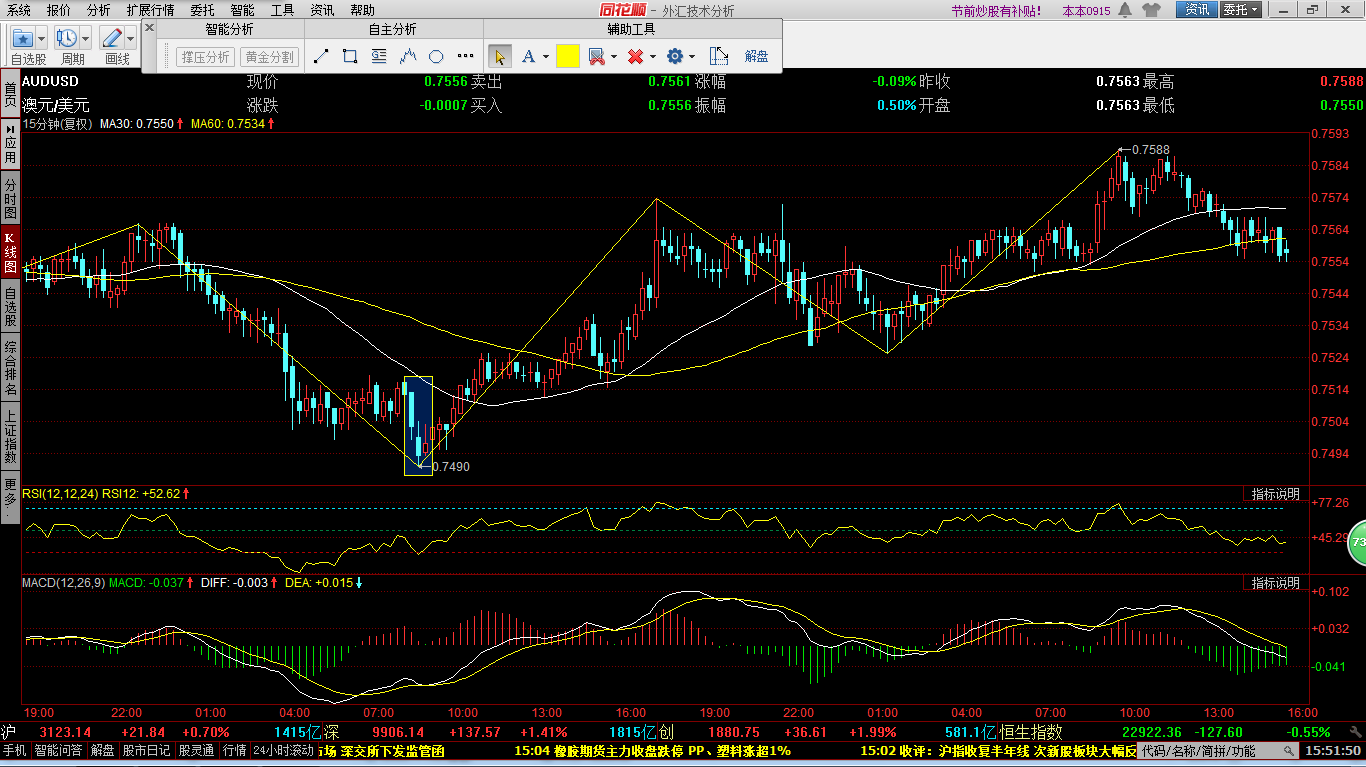Click RSI panel 指标说明 button
This screenshot has height=767, width=1366.
(x=1276, y=494)
